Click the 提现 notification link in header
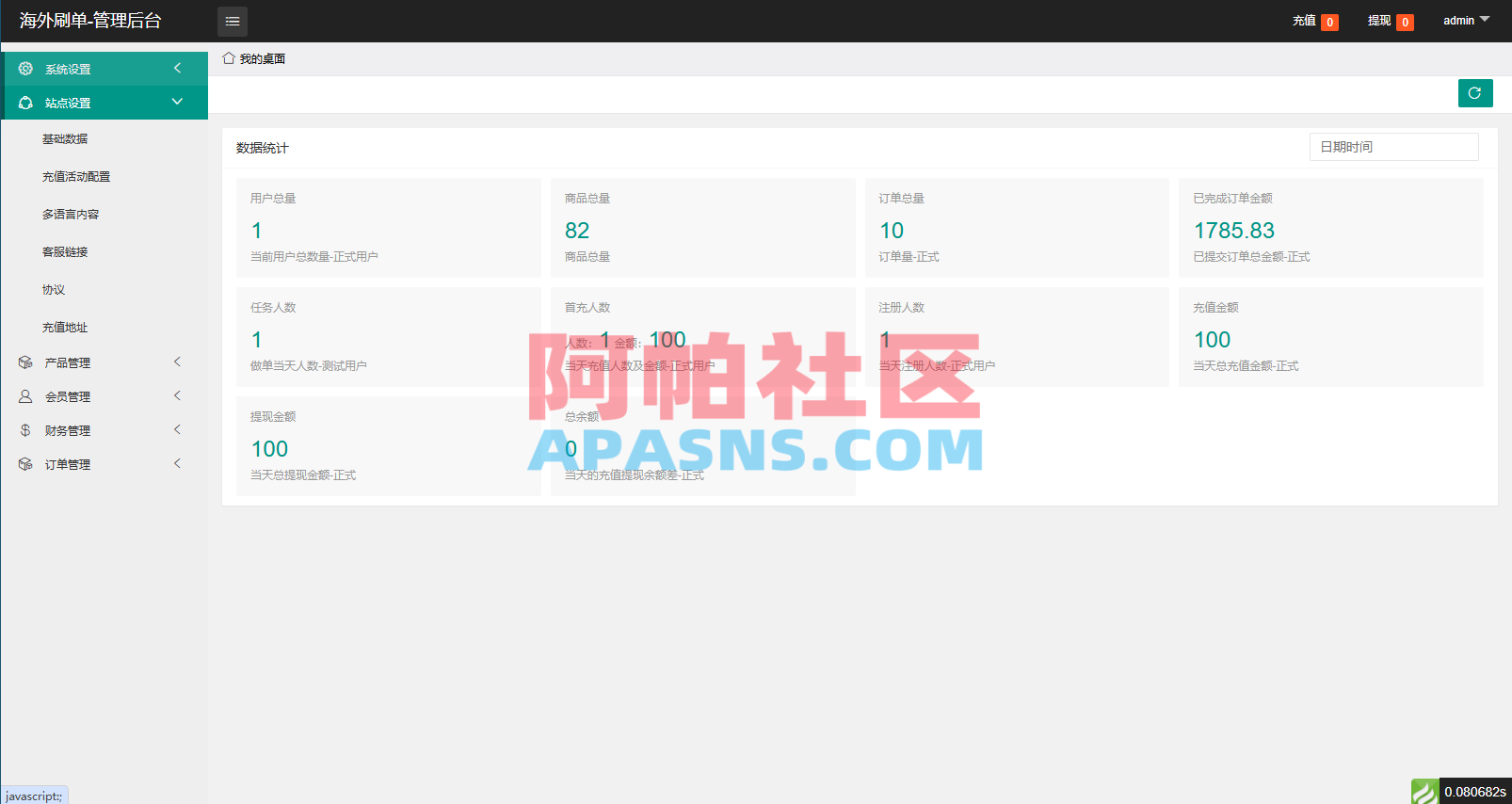This screenshot has width=1512, height=804. click(x=1379, y=21)
